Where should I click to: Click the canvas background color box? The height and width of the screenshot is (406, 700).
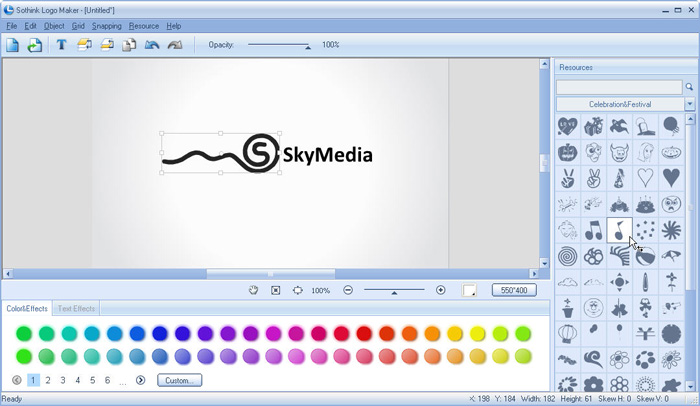click(x=469, y=290)
